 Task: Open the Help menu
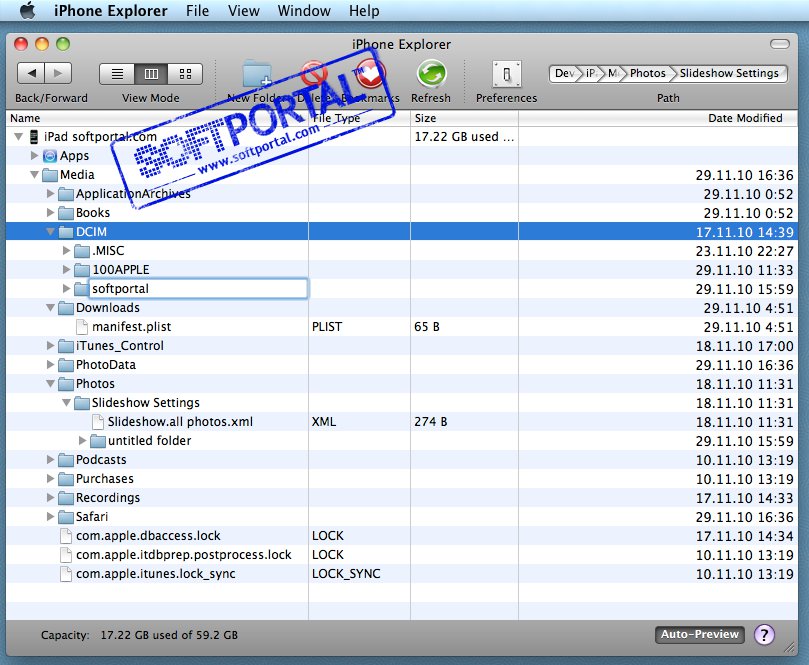coord(364,10)
